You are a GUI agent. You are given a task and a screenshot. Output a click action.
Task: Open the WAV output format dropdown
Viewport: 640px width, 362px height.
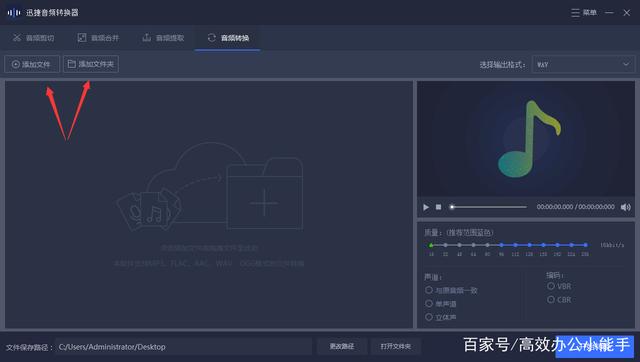pyautogui.click(x=583, y=64)
